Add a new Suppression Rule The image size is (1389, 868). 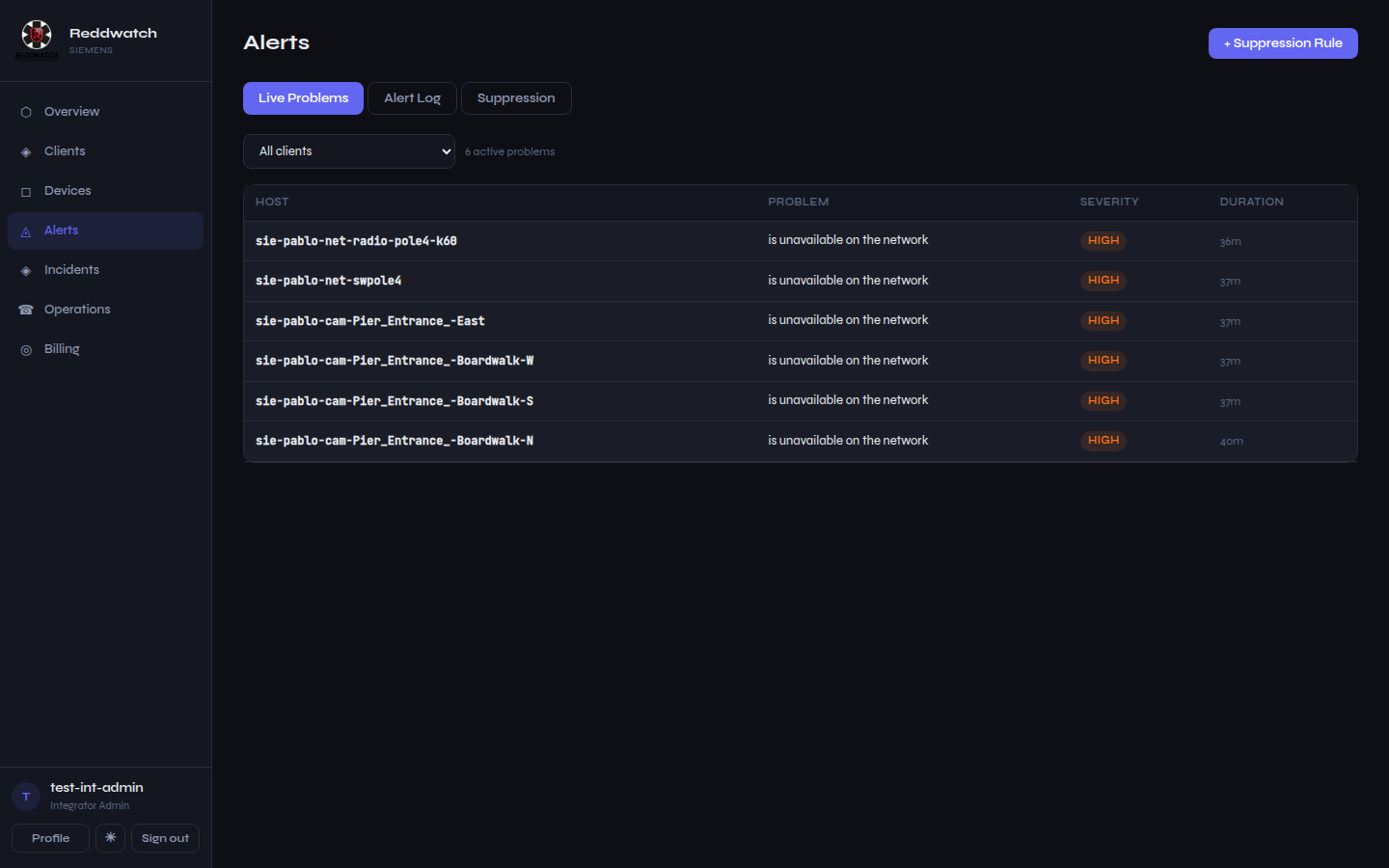pos(1283,43)
